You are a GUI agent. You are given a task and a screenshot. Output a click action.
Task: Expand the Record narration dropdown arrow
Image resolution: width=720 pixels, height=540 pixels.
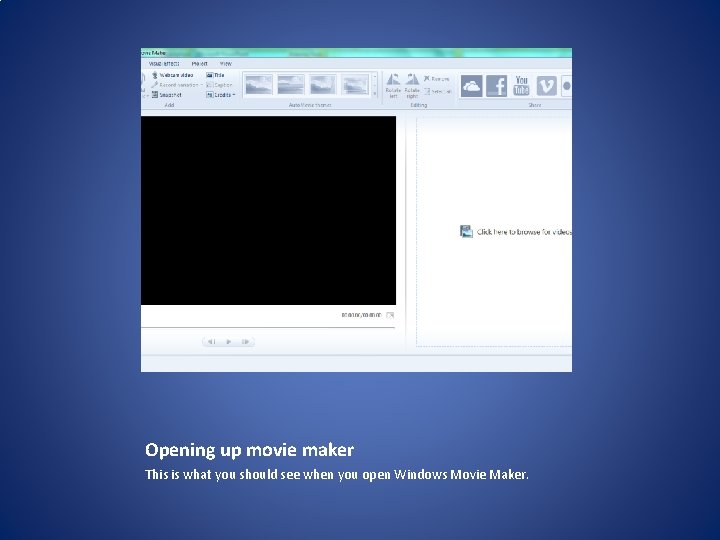tap(202, 85)
